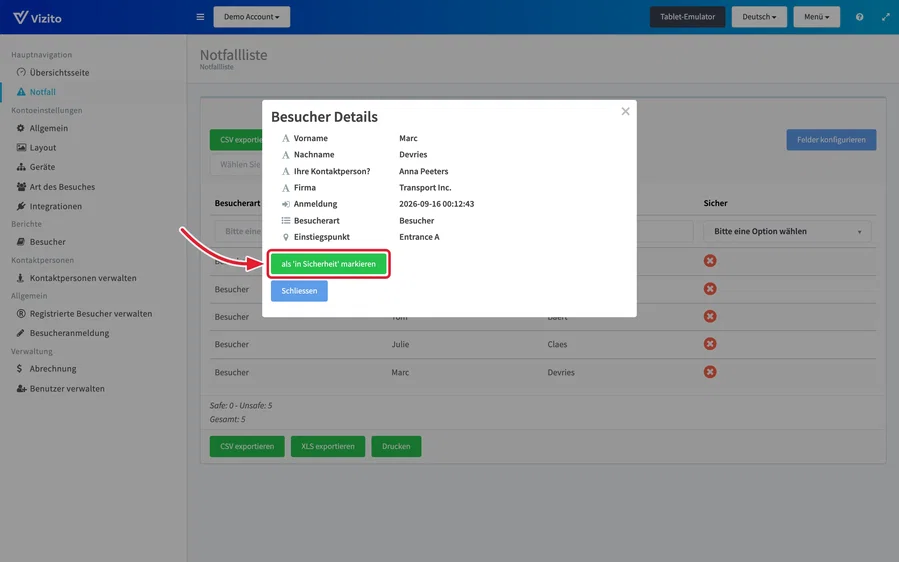Click 'Anna Peeters' value in the dialog
This screenshot has height=562, width=899.
[x=424, y=171]
